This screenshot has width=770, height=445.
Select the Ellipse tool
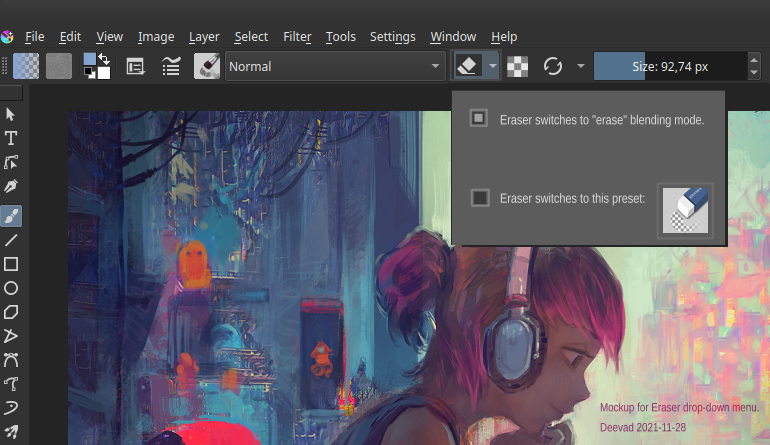(11, 288)
